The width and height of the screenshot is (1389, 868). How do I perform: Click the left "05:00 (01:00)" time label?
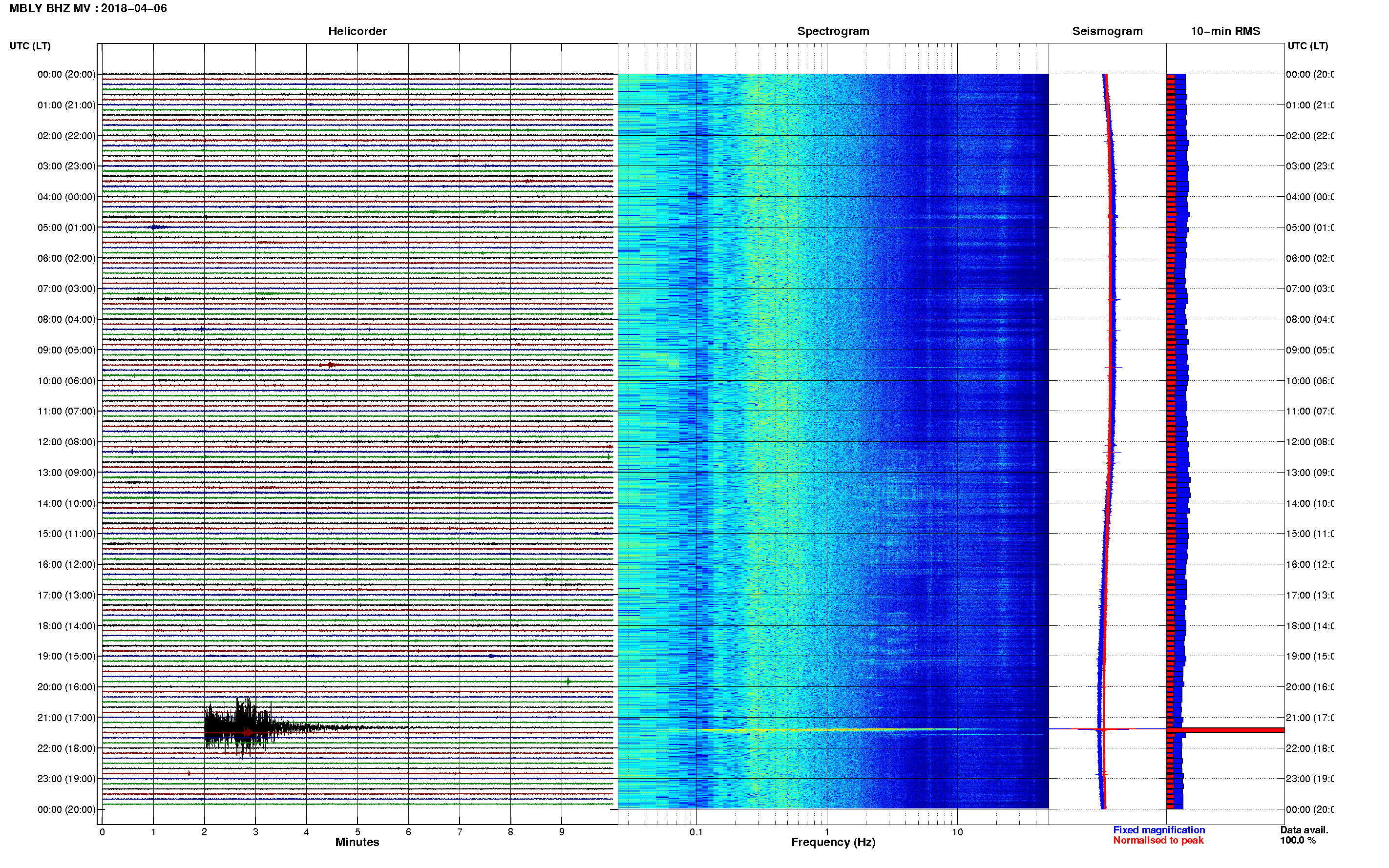coord(66,227)
